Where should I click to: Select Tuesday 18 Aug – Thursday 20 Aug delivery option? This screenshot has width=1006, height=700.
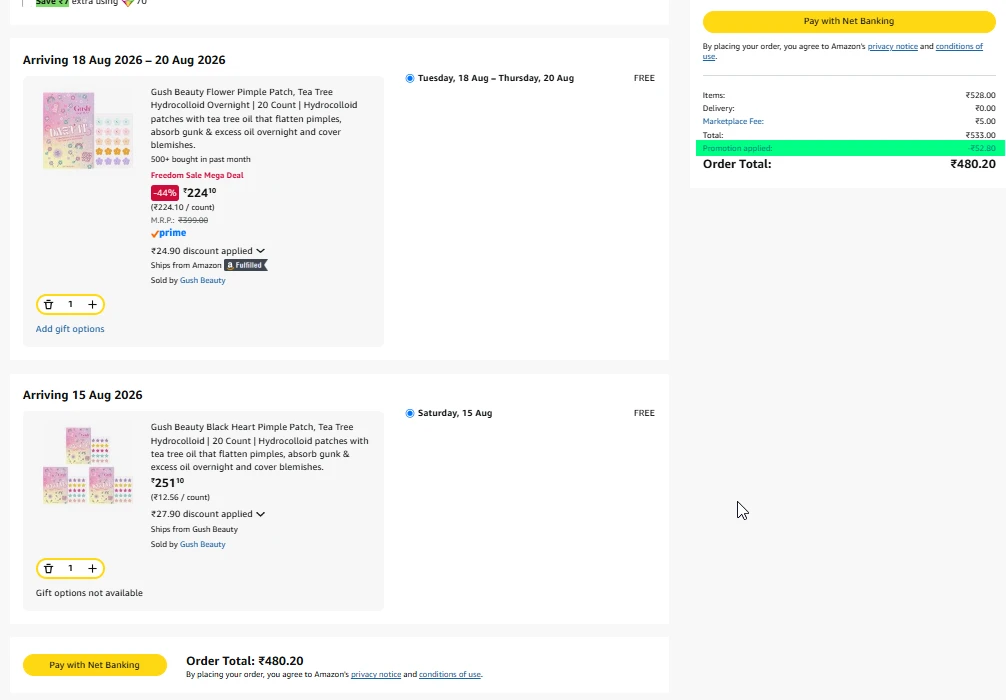click(x=410, y=78)
